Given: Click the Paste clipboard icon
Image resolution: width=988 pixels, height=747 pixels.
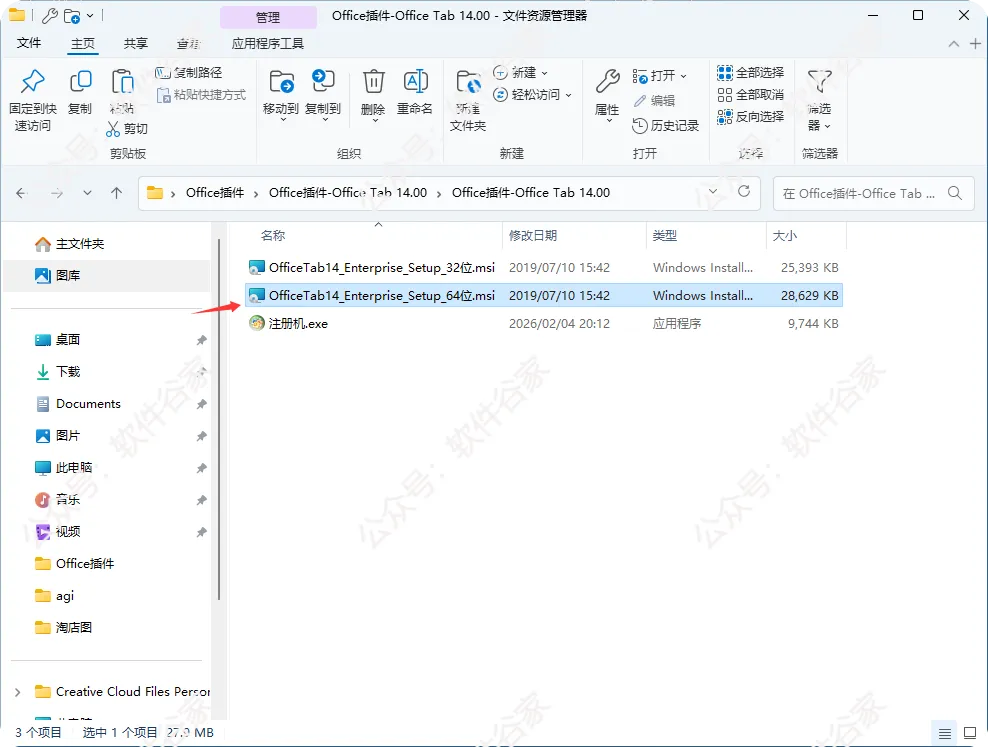Looking at the screenshot, I should point(122,83).
